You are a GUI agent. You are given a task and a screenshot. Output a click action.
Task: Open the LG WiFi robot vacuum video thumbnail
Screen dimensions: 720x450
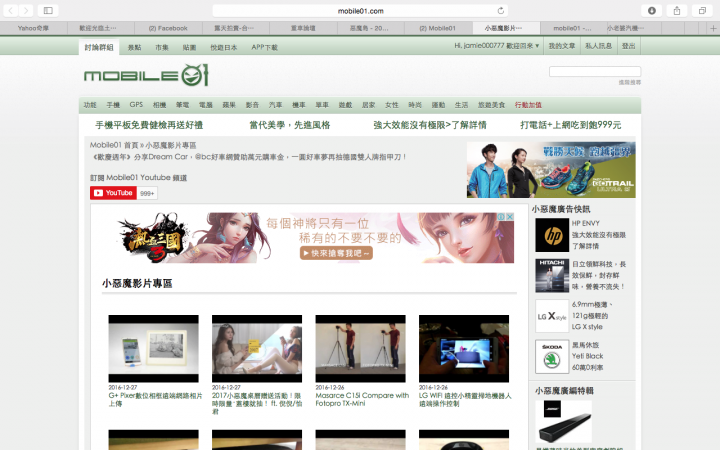click(x=464, y=349)
